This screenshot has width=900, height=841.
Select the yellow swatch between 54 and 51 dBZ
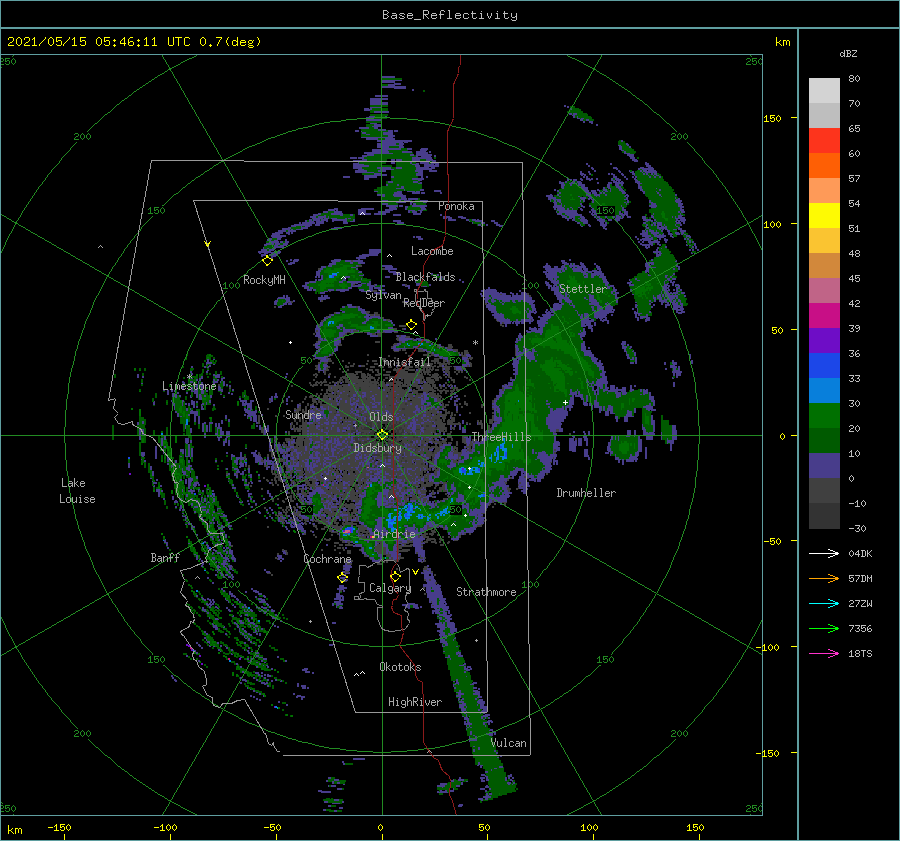(x=824, y=216)
